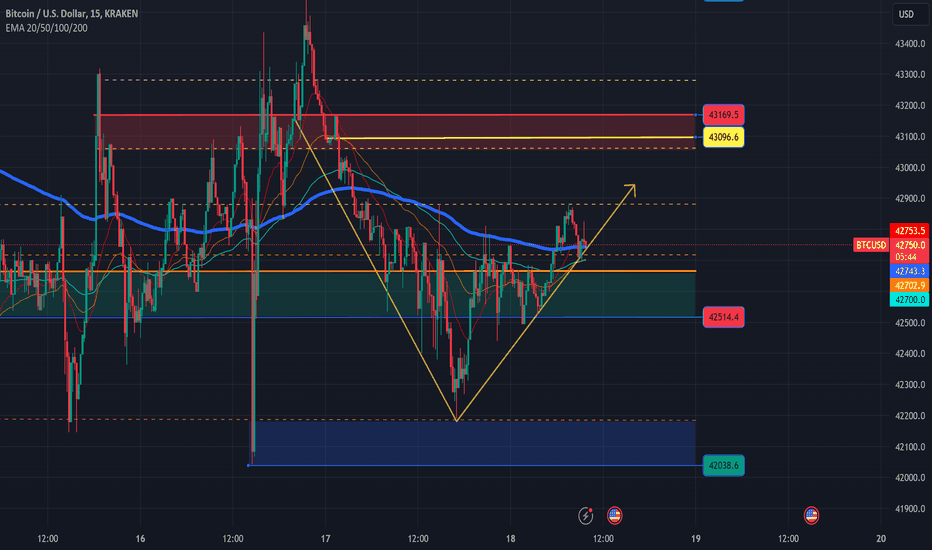The width and height of the screenshot is (932, 550).
Task: Open the USD currency selector
Action: click(909, 14)
